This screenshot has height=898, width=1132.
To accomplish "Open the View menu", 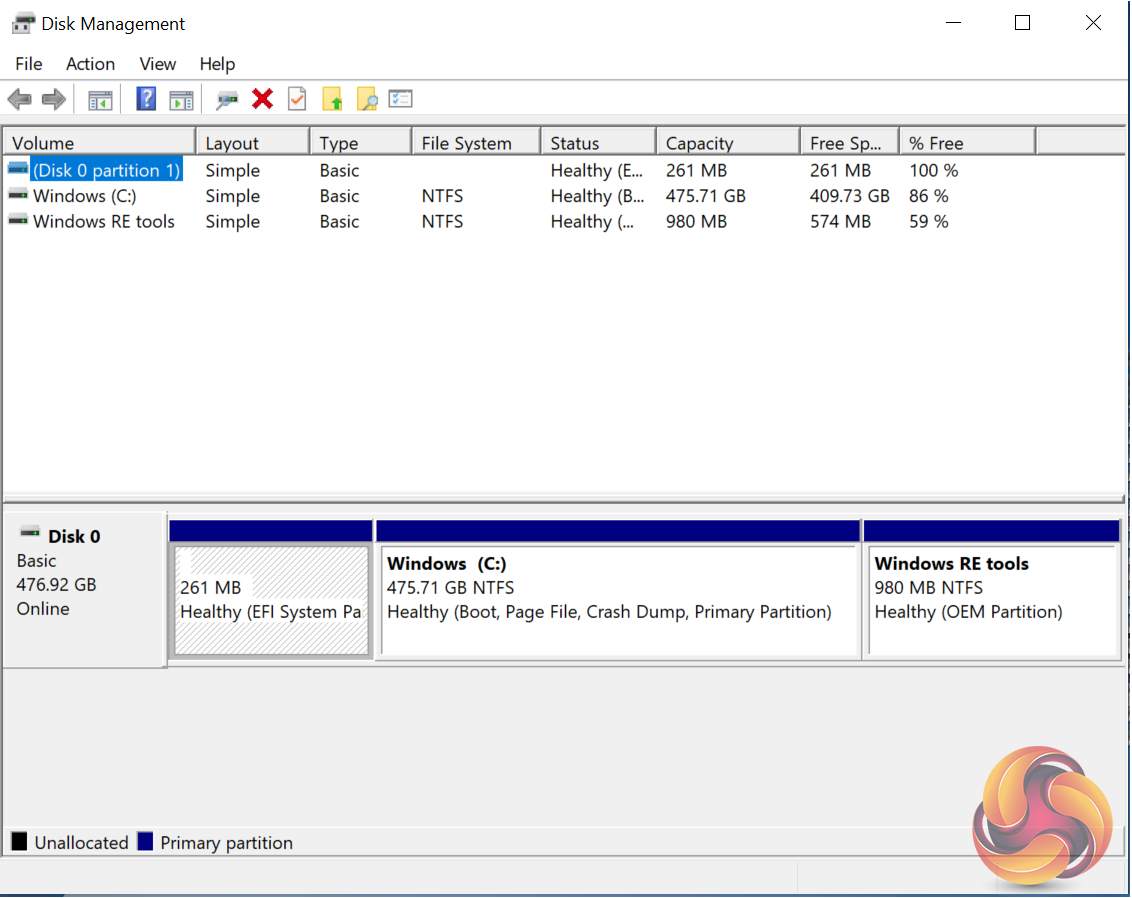I will pos(157,64).
